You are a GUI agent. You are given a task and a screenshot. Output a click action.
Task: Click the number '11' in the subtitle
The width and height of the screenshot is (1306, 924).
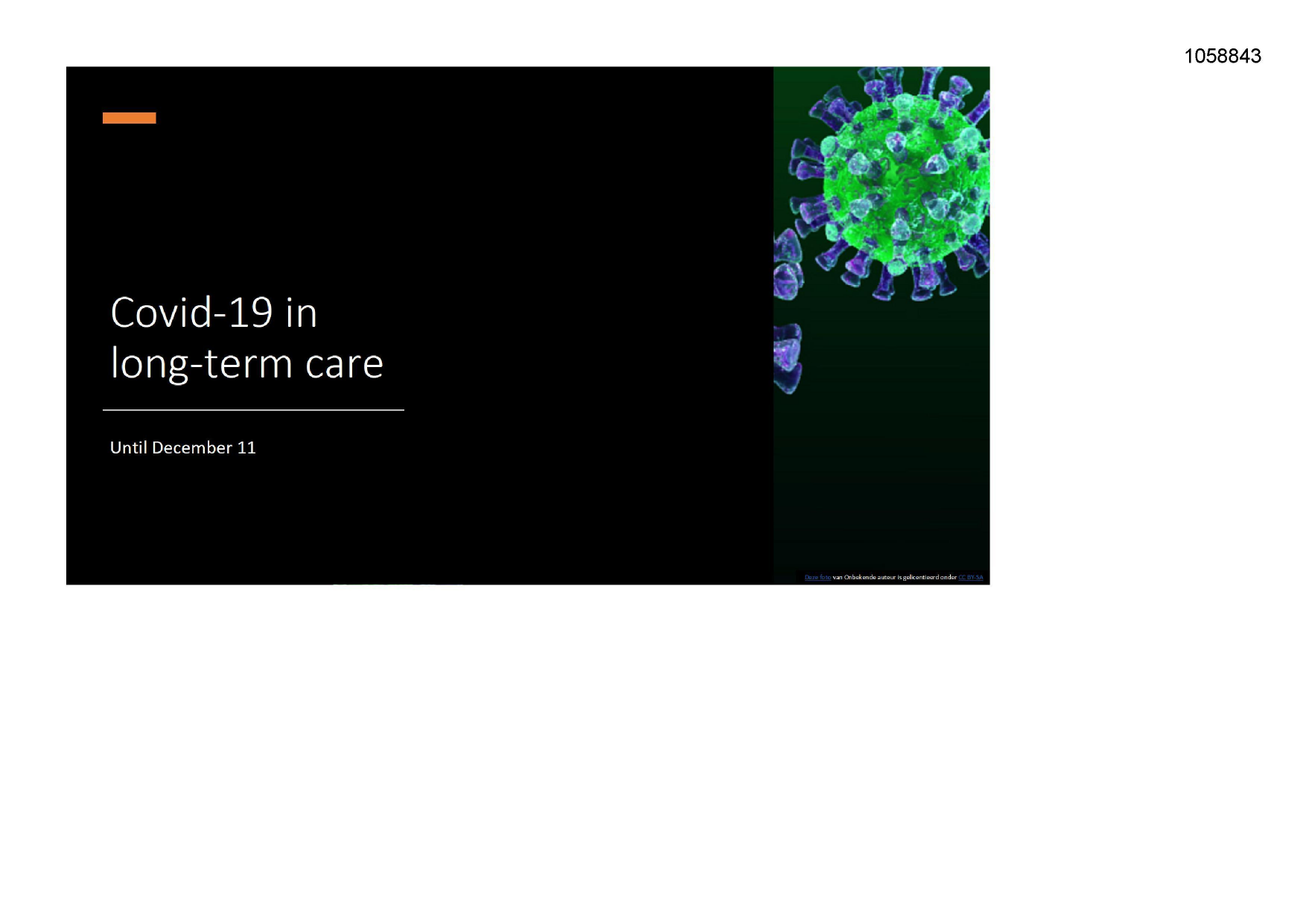point(246,447)
